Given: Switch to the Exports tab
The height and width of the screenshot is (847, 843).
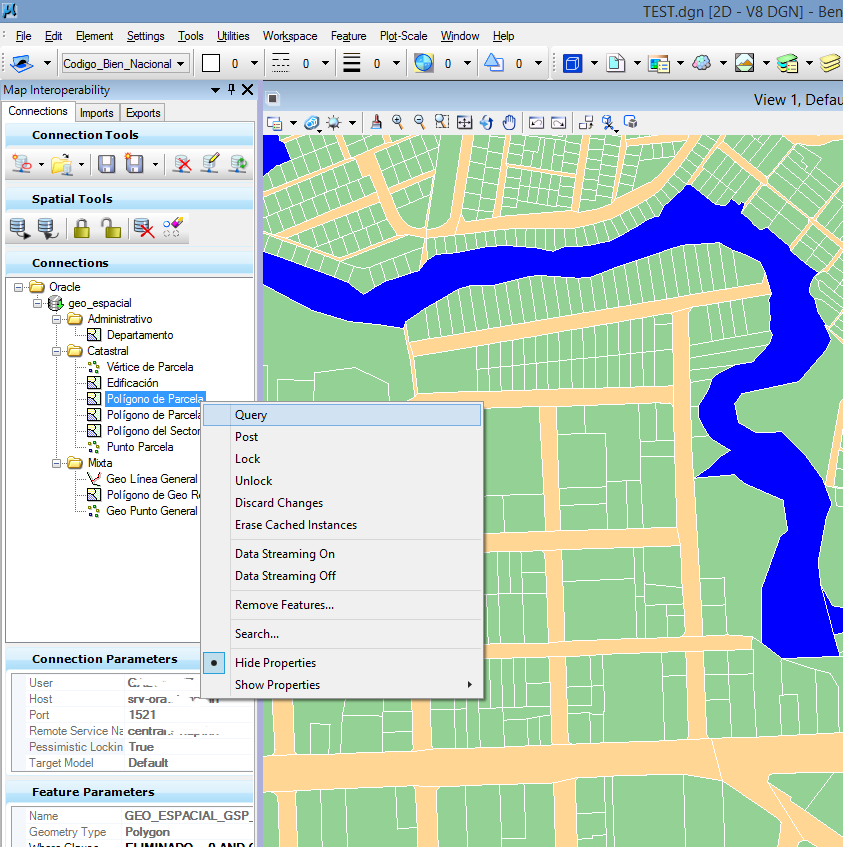Looking at the screenshot, I should pos(143,113).
